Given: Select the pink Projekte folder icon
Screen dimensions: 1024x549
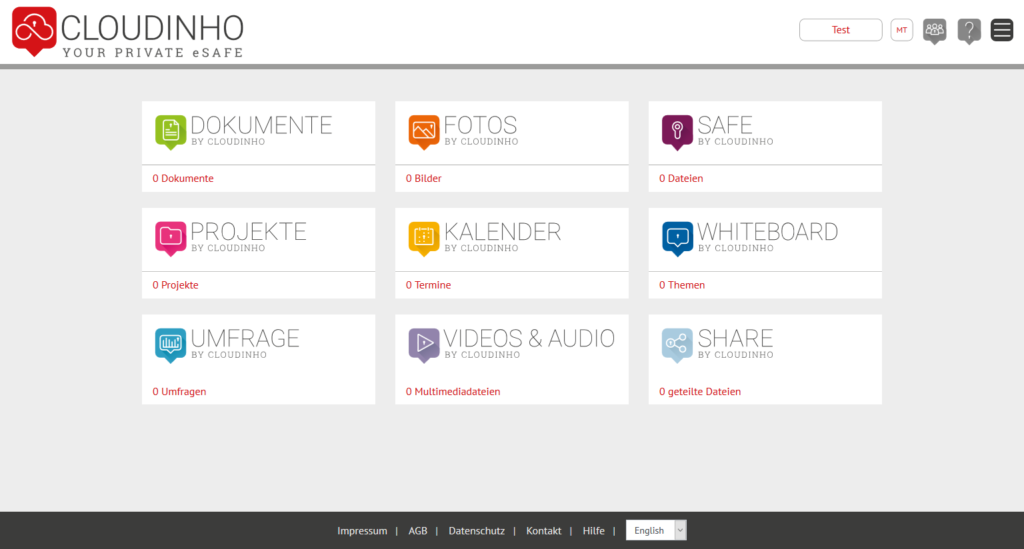Looking at the screenshot, I should point(171,237).
